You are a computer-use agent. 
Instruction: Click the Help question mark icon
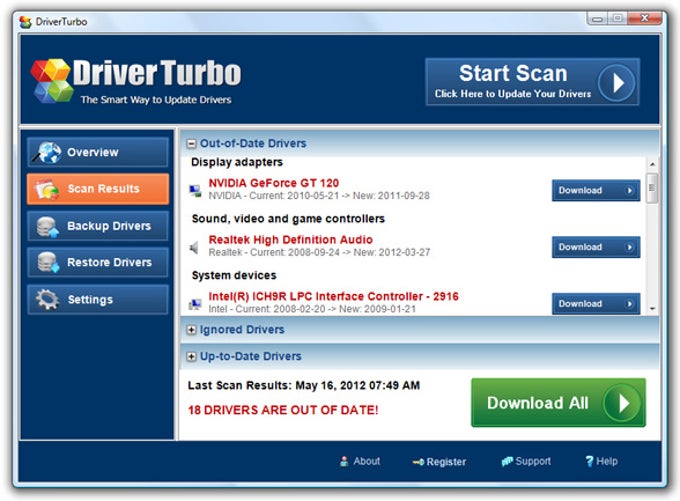(589, 462)
